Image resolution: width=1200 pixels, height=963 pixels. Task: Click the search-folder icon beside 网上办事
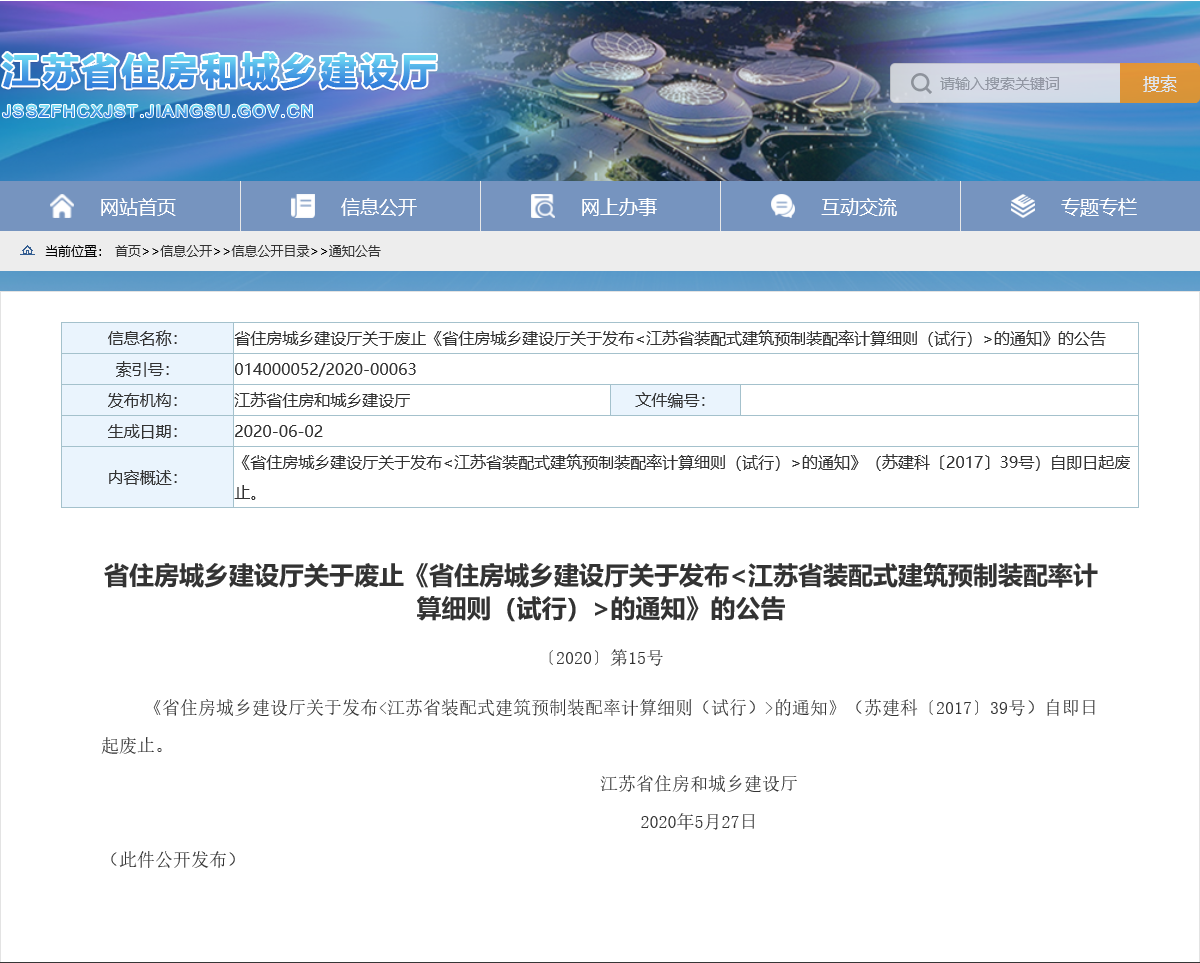pos(542,206)
